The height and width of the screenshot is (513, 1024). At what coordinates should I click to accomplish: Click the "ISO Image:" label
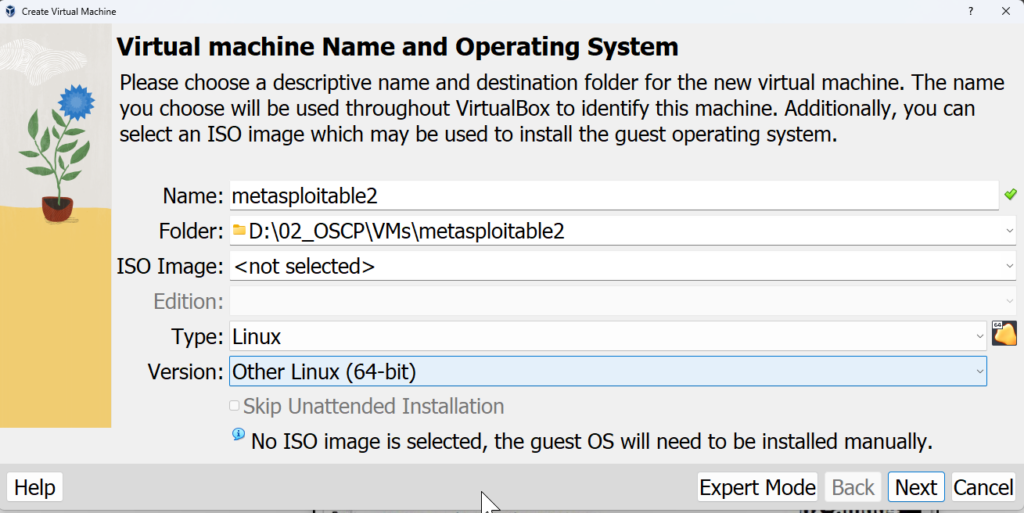(170, 266)
